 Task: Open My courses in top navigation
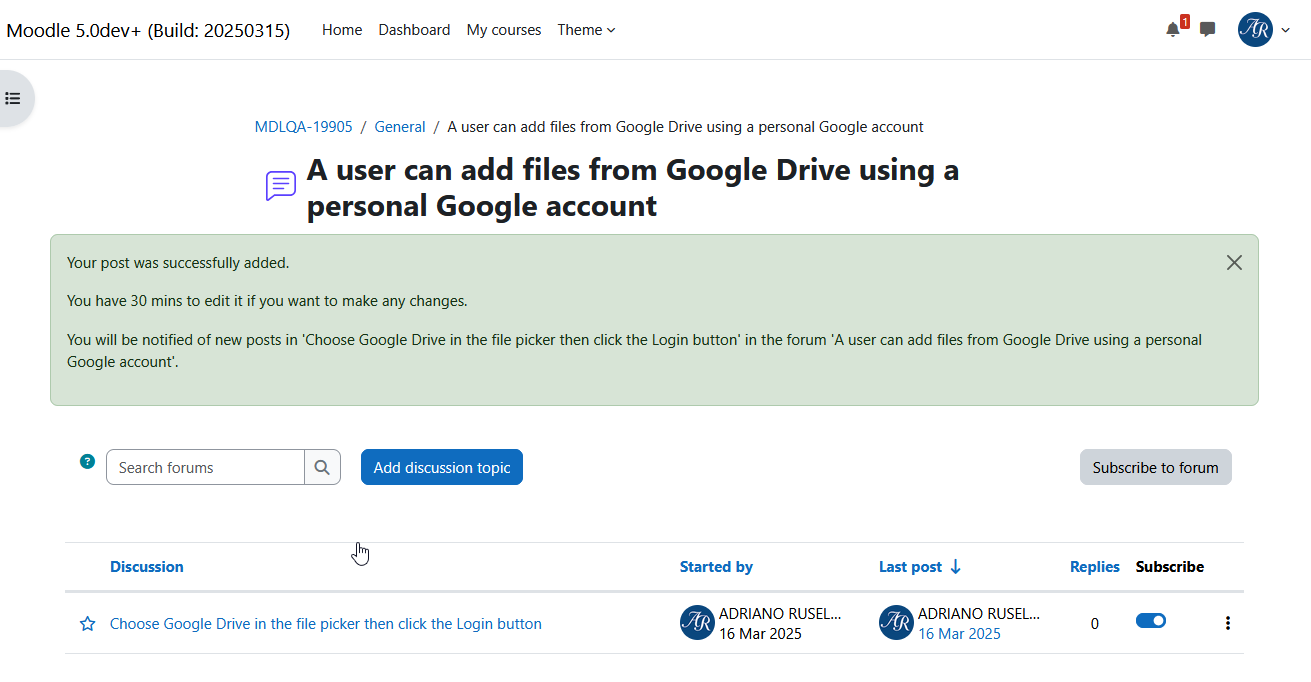(504, 30)
